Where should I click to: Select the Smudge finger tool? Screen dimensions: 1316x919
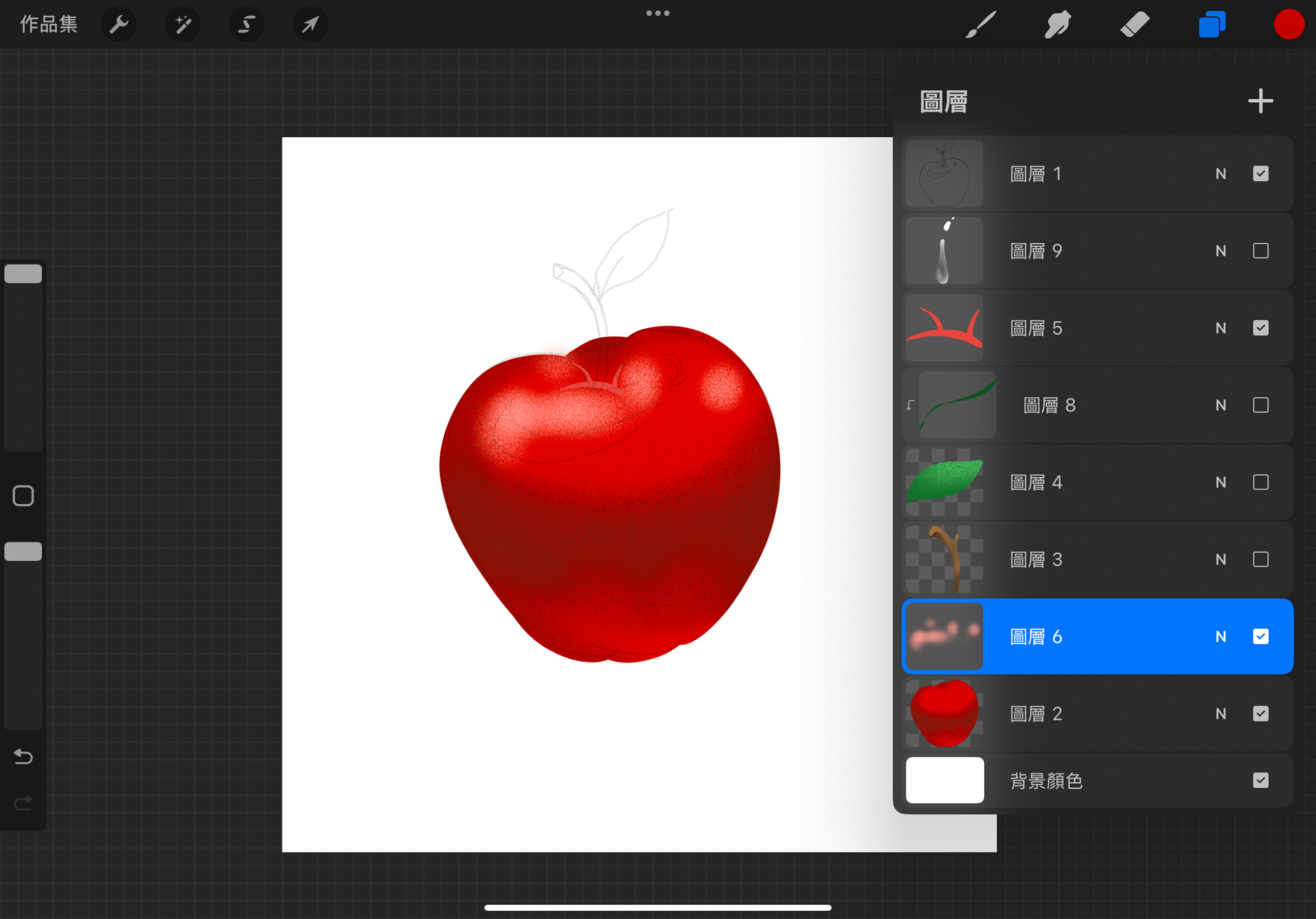pyautogui.click(x=1057, y=24)
